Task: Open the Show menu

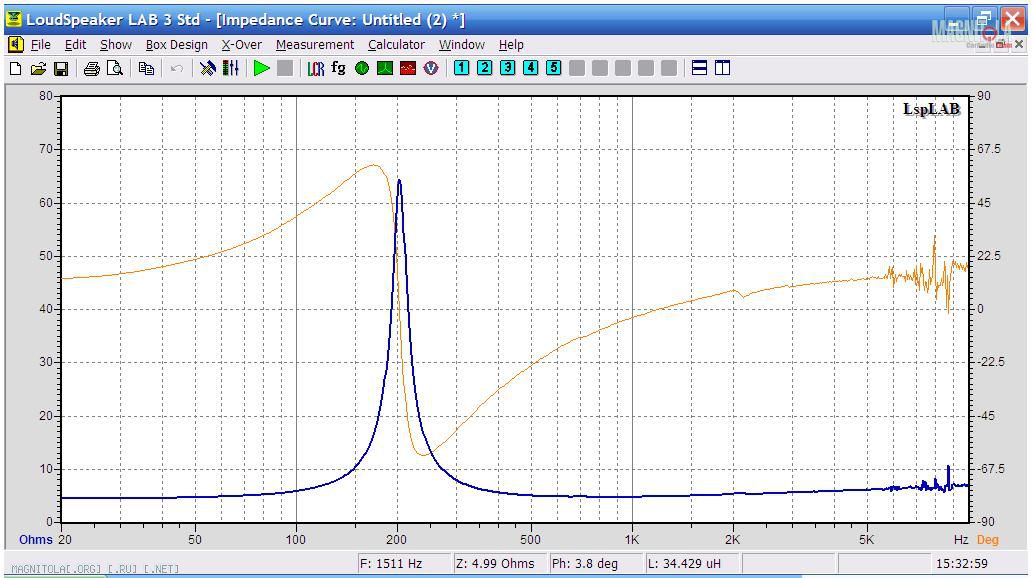Action: pos(116,45)
